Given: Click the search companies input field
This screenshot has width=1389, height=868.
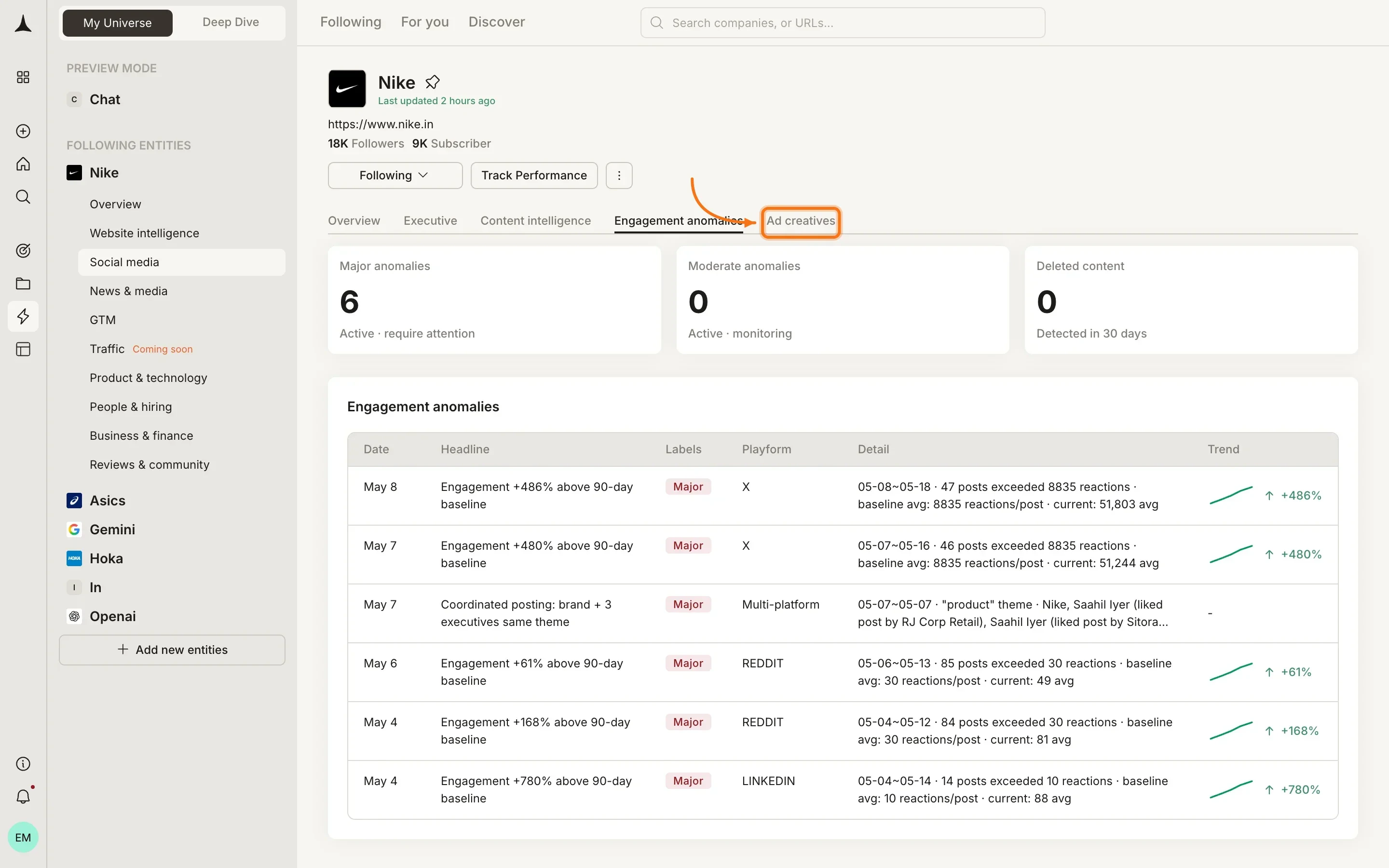Looking at the screenshot, I should click(843, 23).
